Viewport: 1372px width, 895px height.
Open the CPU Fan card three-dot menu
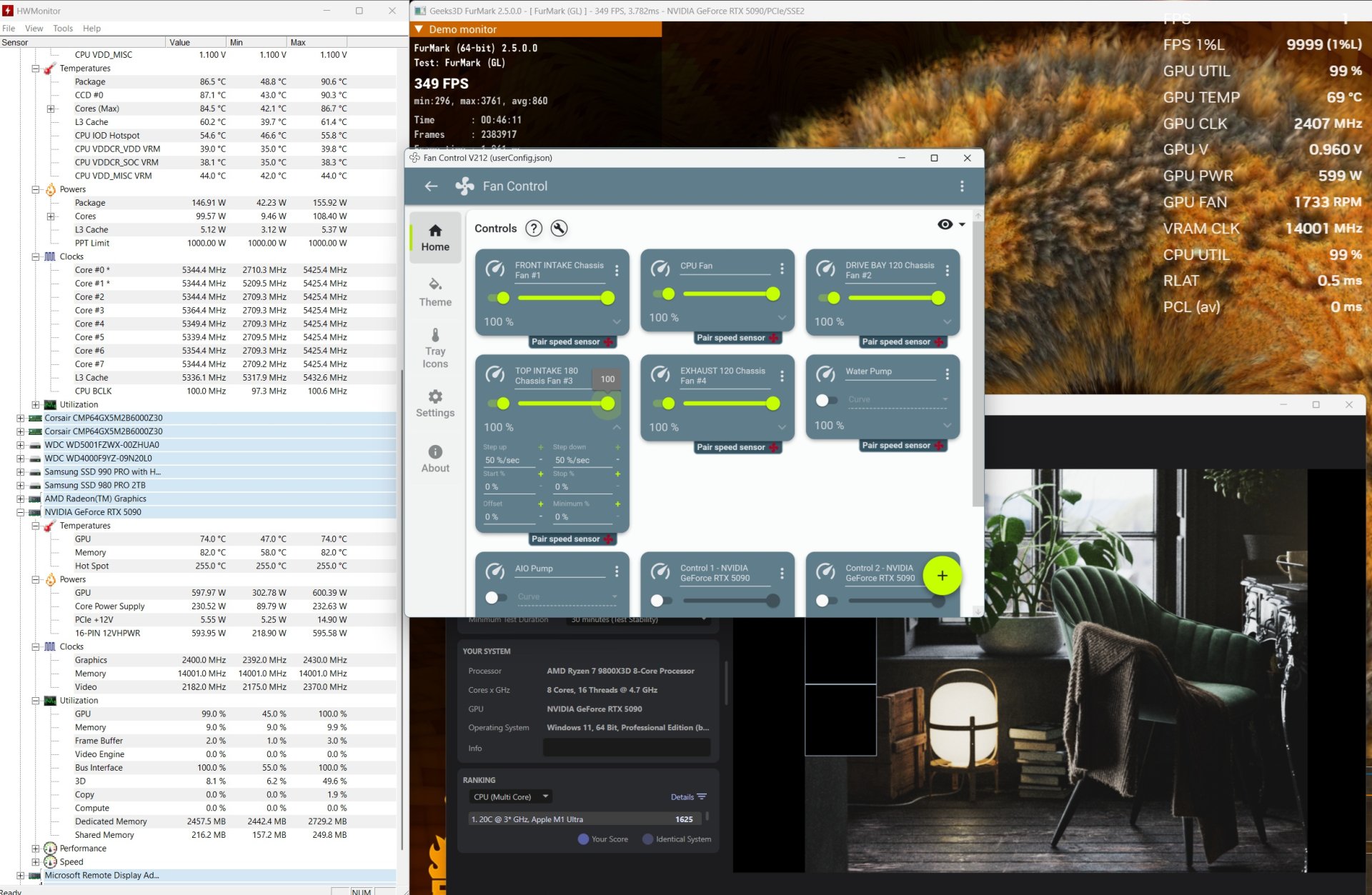782,268
